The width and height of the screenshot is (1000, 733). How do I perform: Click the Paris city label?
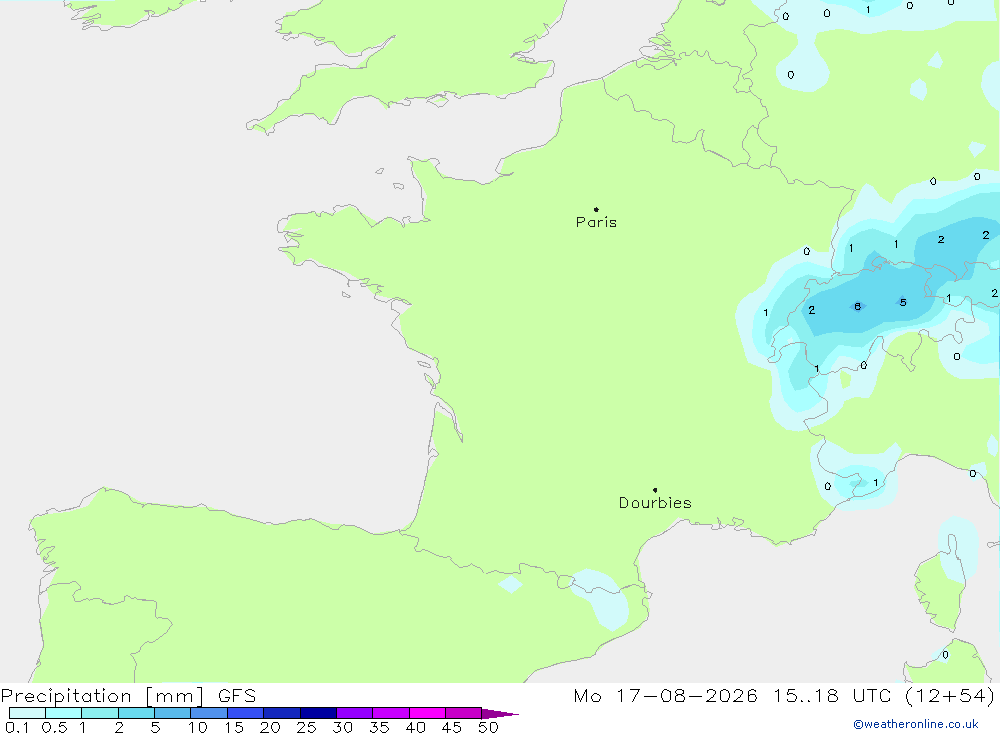596,222
